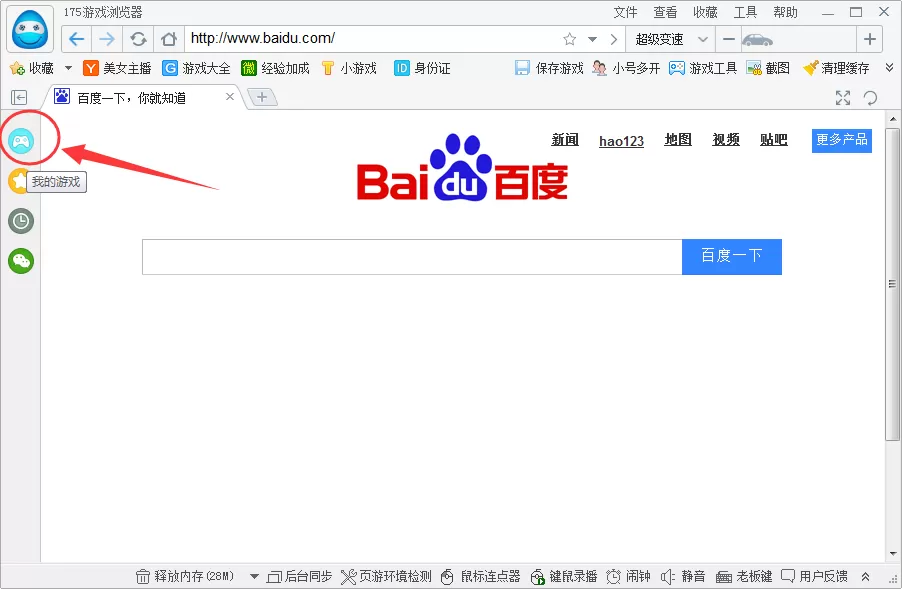Click the bookmark star in address bar
The image size is (902, 589).
570,39
